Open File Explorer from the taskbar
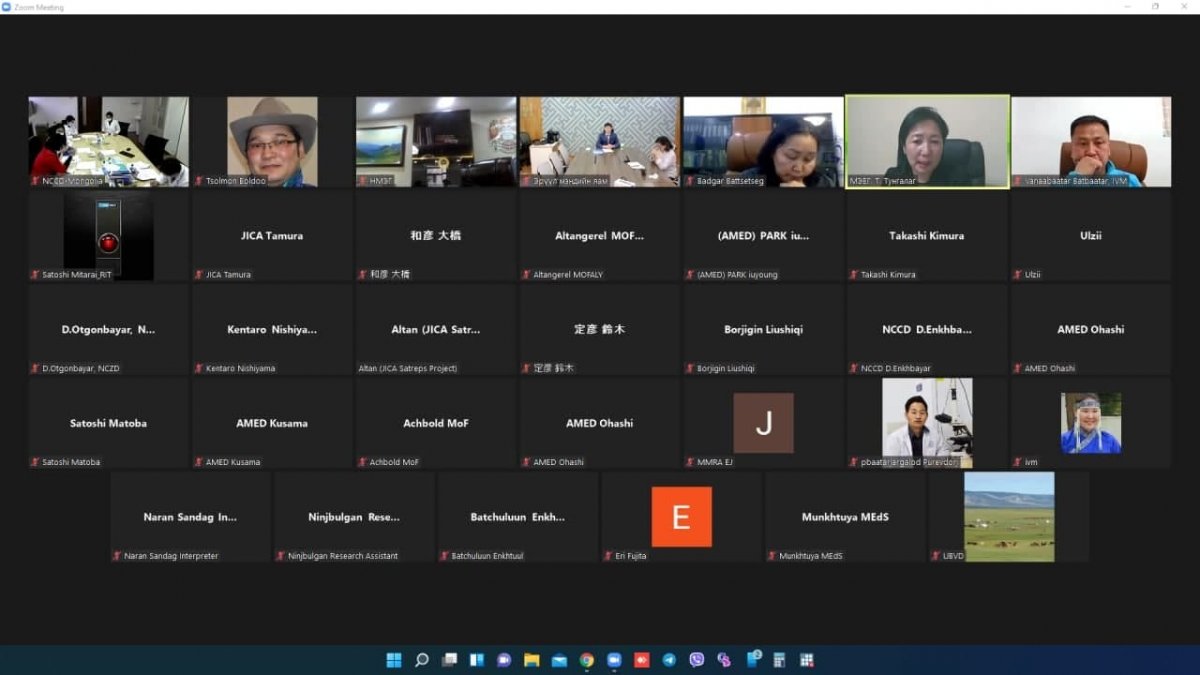This screenshot has width=1200, height=675. pos(532,660)
